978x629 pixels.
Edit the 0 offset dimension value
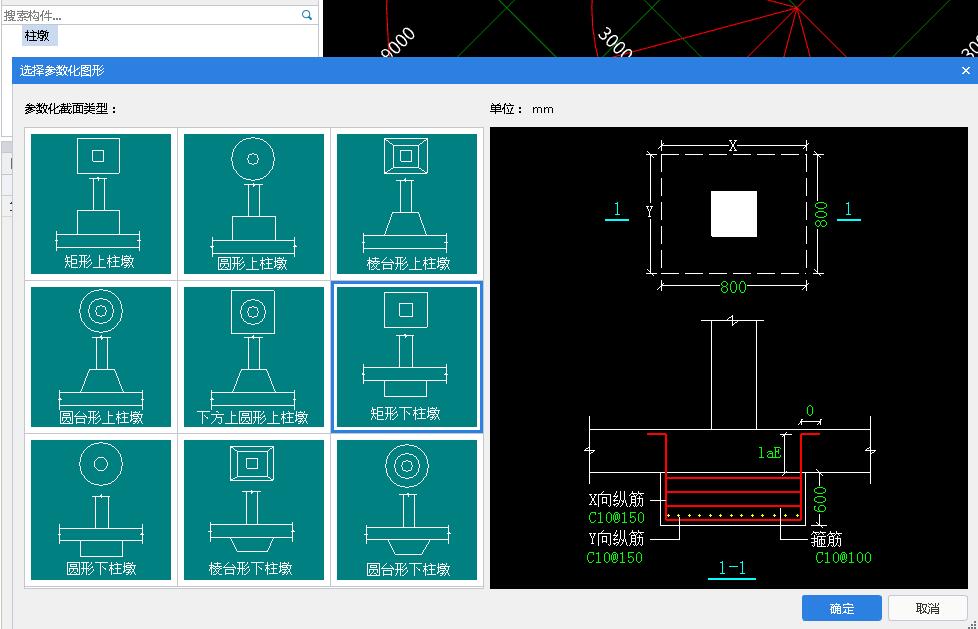click(x=810, y=411)
